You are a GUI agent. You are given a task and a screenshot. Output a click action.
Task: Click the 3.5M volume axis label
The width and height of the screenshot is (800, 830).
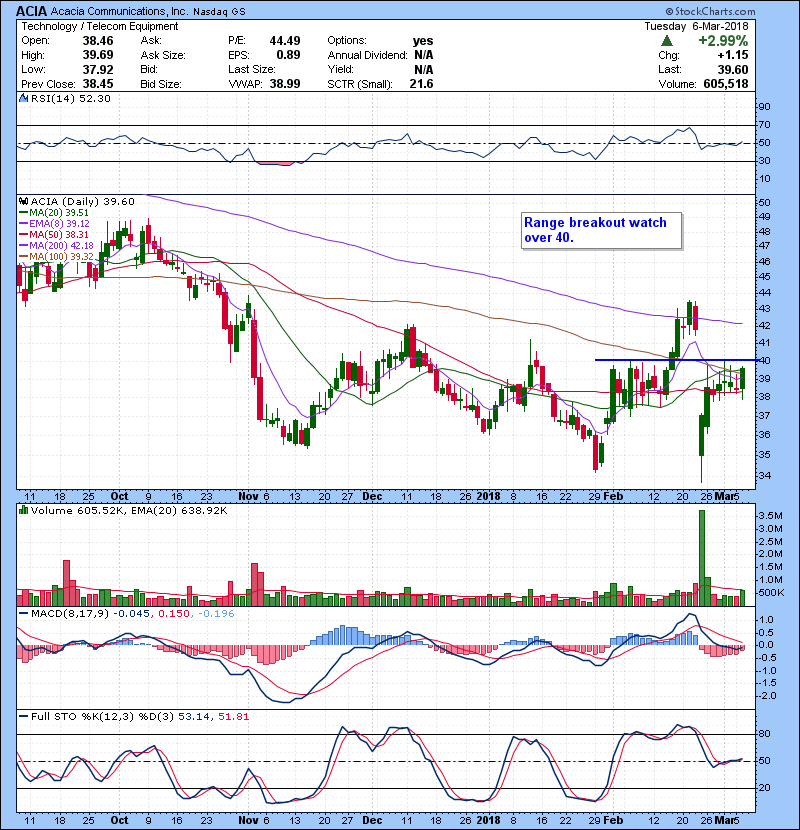770,515
